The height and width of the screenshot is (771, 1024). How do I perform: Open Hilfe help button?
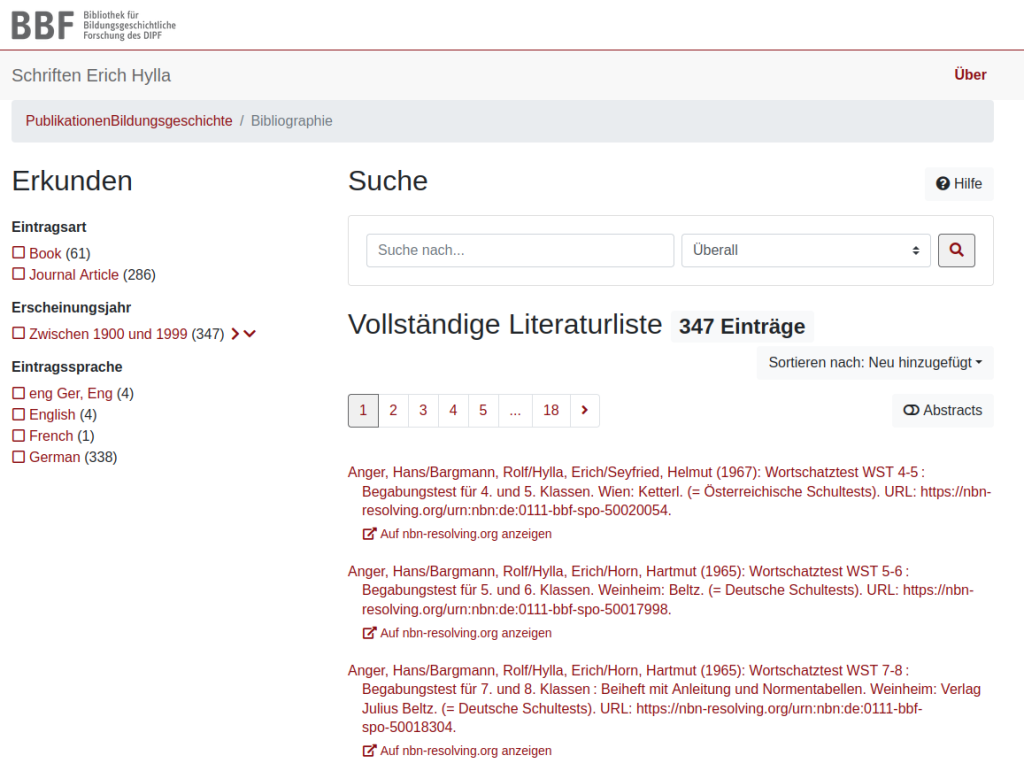[959, 183]
